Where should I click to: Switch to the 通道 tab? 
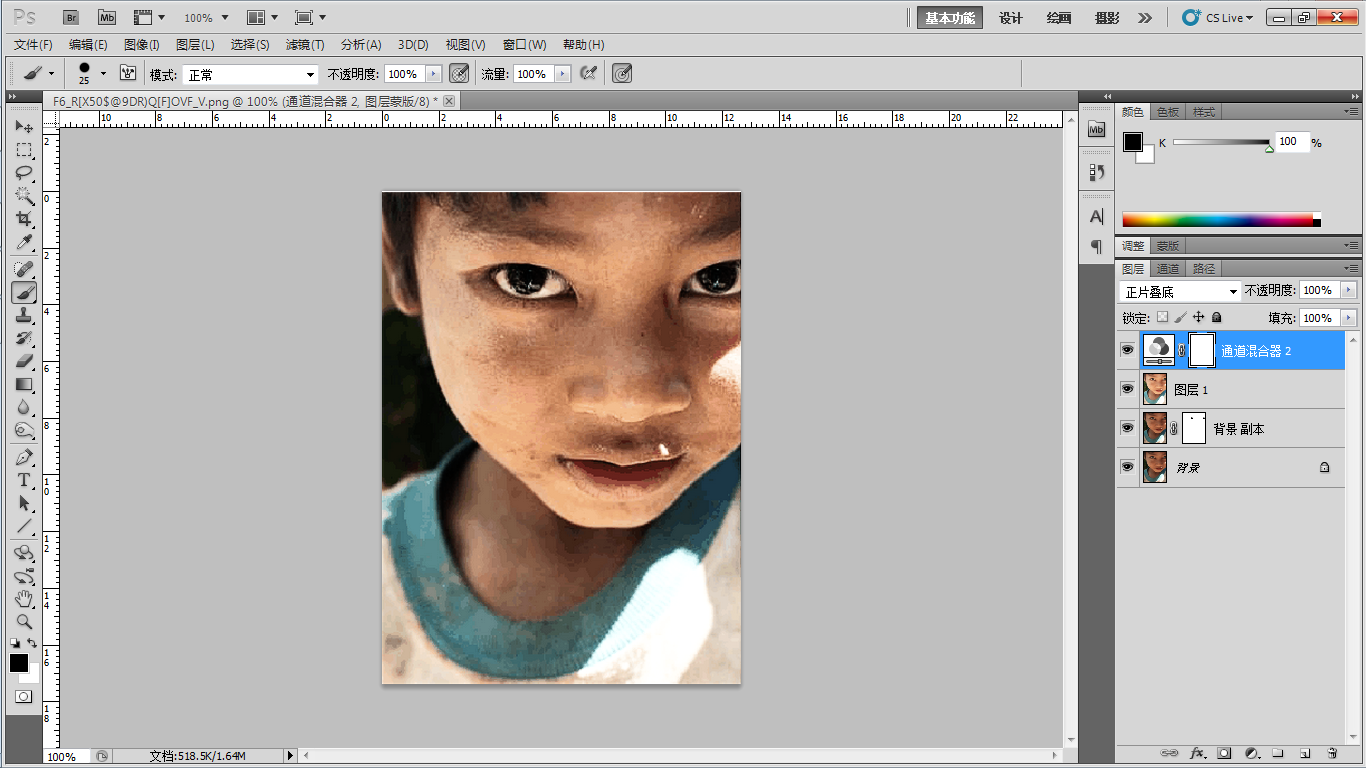click(x=1168, y=269)
